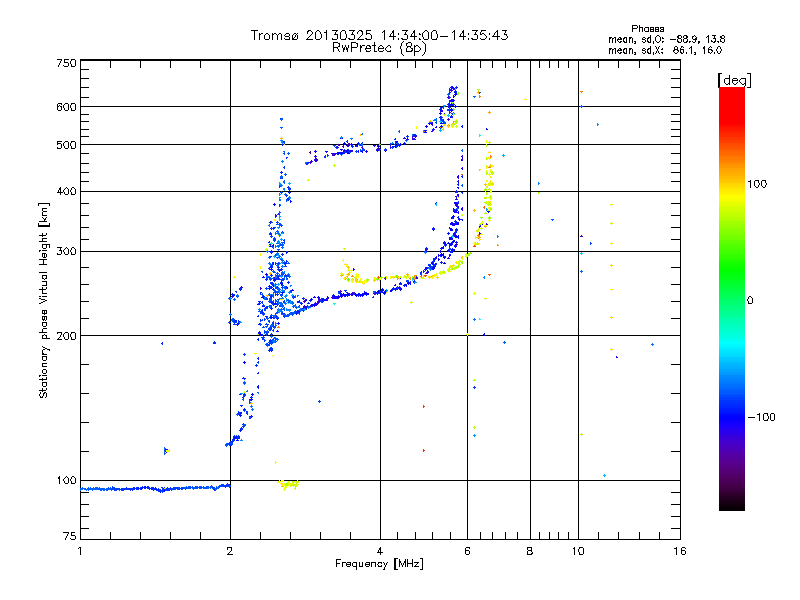Click the colorbar label '0'
The width and height of the screenshot is (800, 600).
750,301
